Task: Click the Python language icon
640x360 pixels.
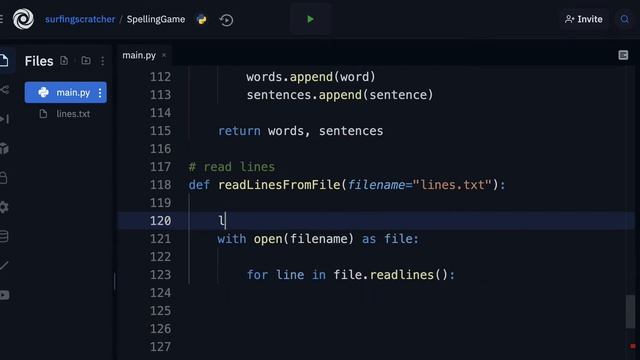Action: pyautogui.click(x=201, y=19)
